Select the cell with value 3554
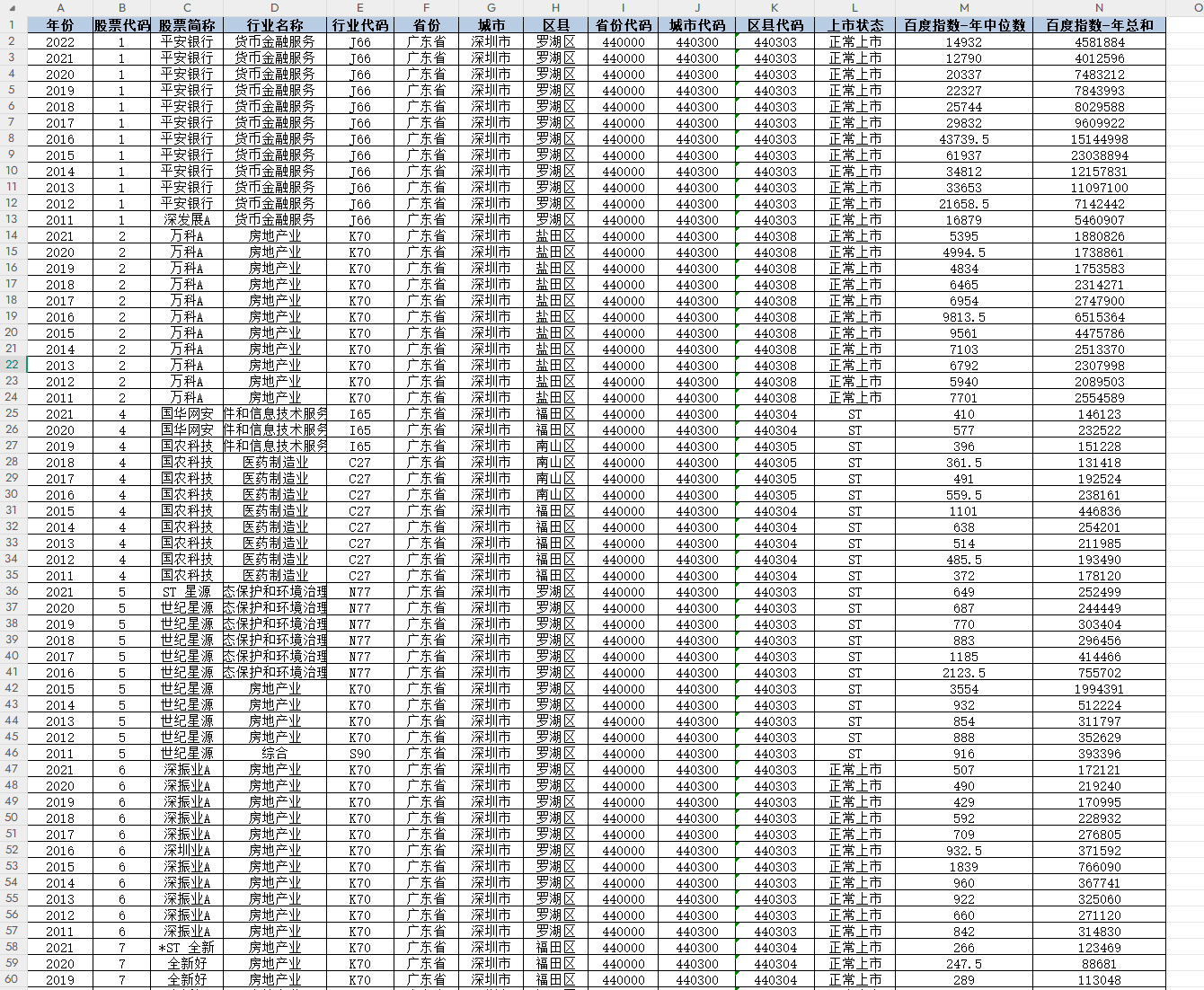Viewport: 1204px width, 990px height. coord(964,689)
